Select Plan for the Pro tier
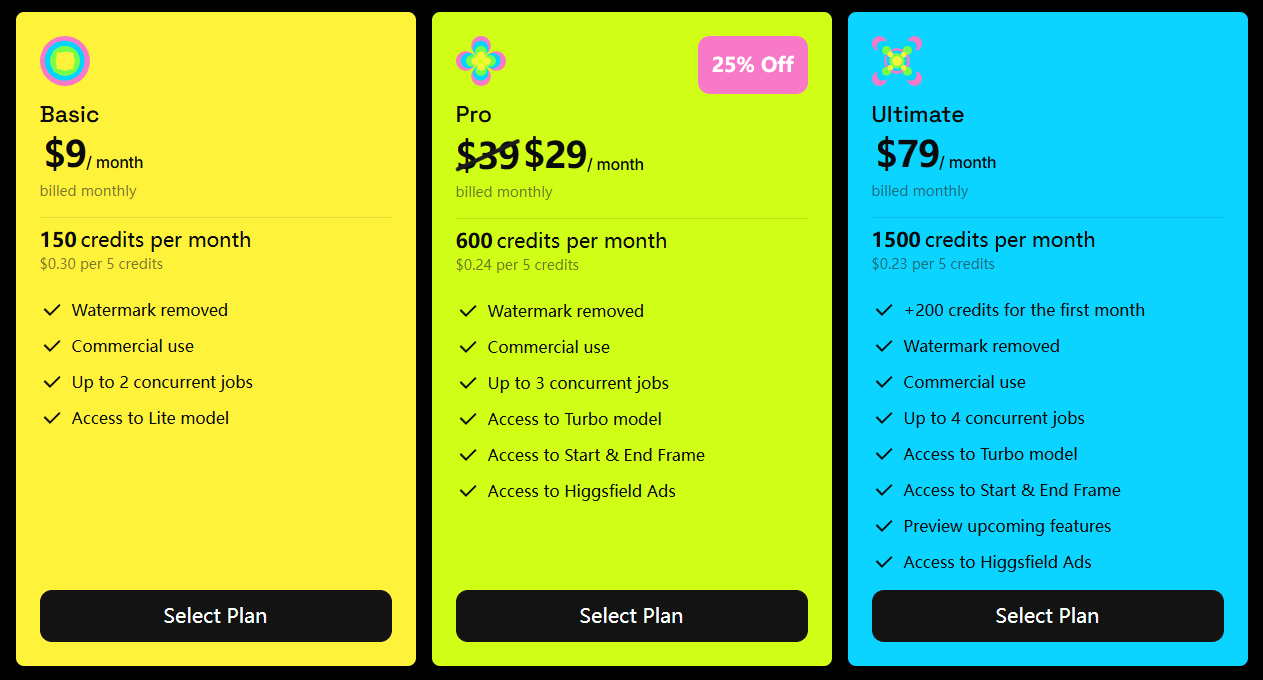1263x680 pixels. click(x=632, y=616)
